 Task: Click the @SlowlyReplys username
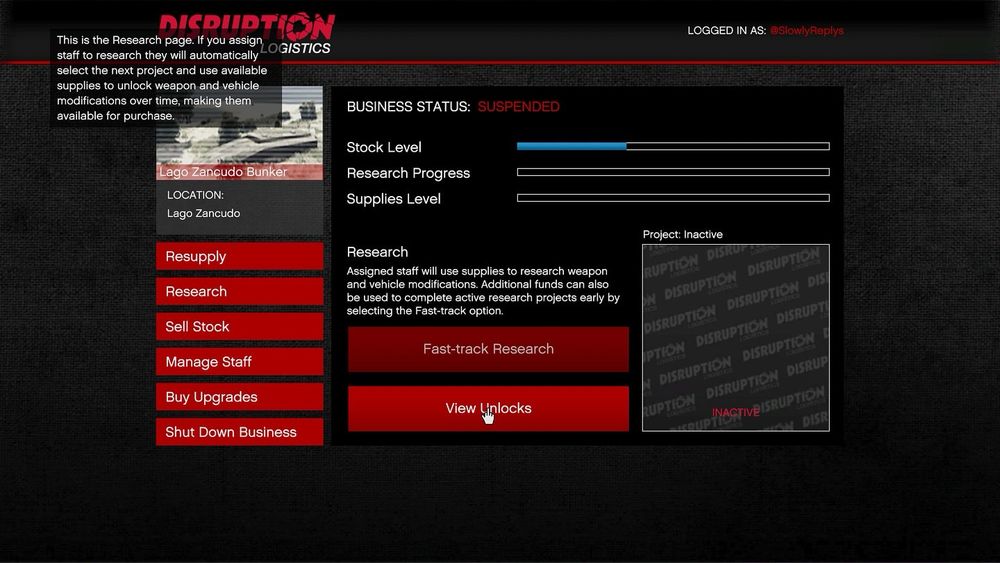[807, 31]
